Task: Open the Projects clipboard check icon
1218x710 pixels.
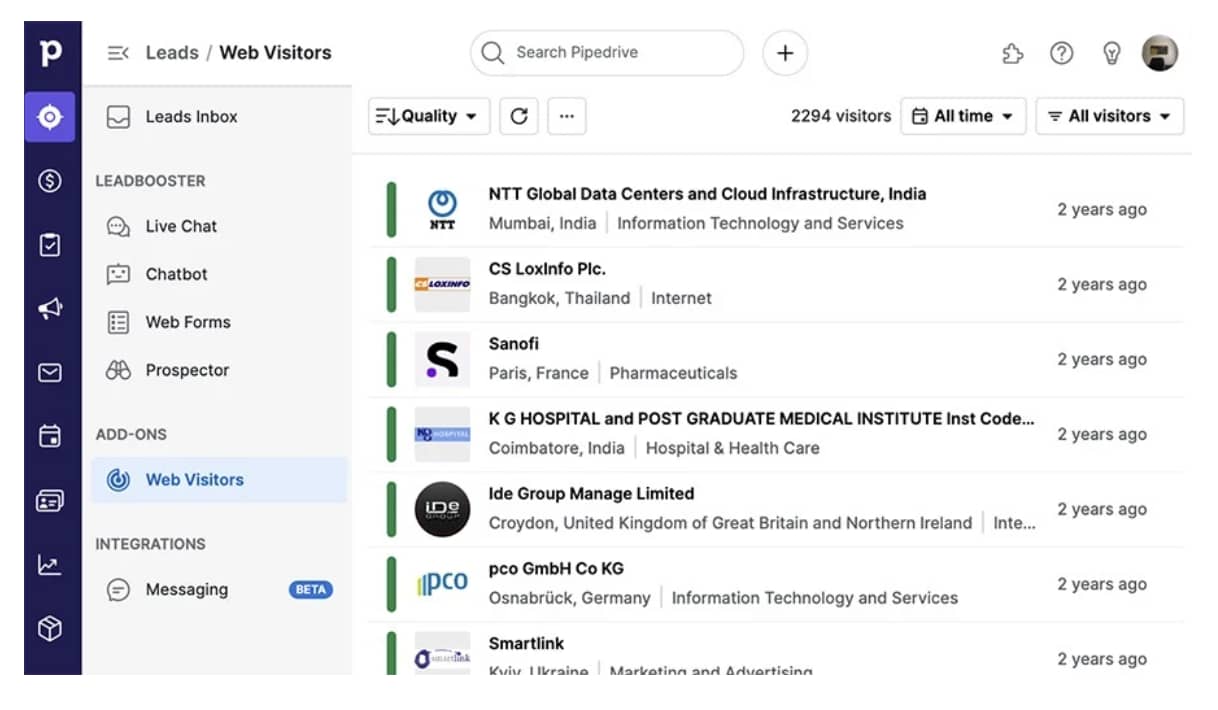Action: click(50, 245)
